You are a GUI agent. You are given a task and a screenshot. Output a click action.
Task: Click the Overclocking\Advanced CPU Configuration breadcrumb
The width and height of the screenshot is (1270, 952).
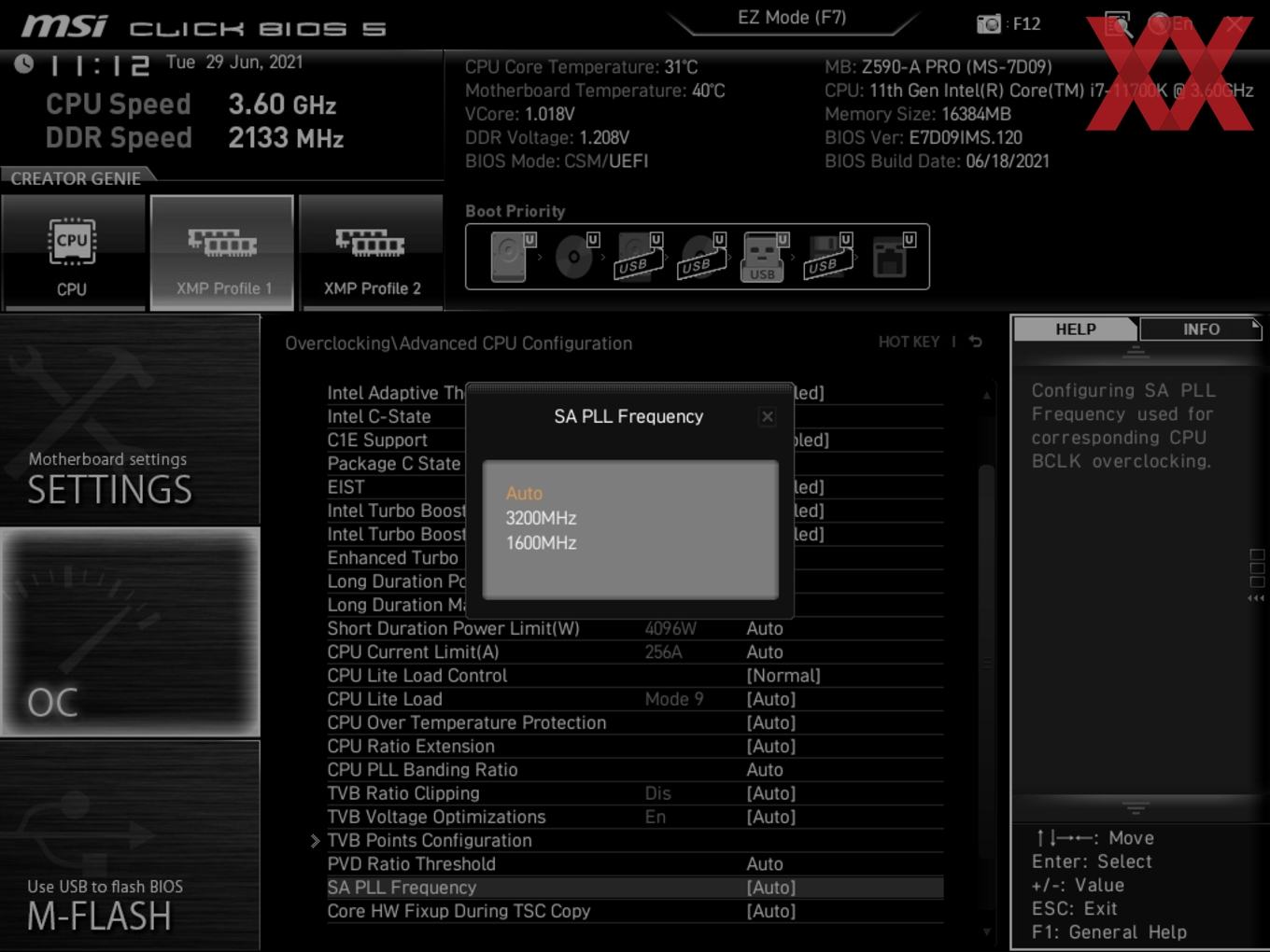tap(459, 343)
